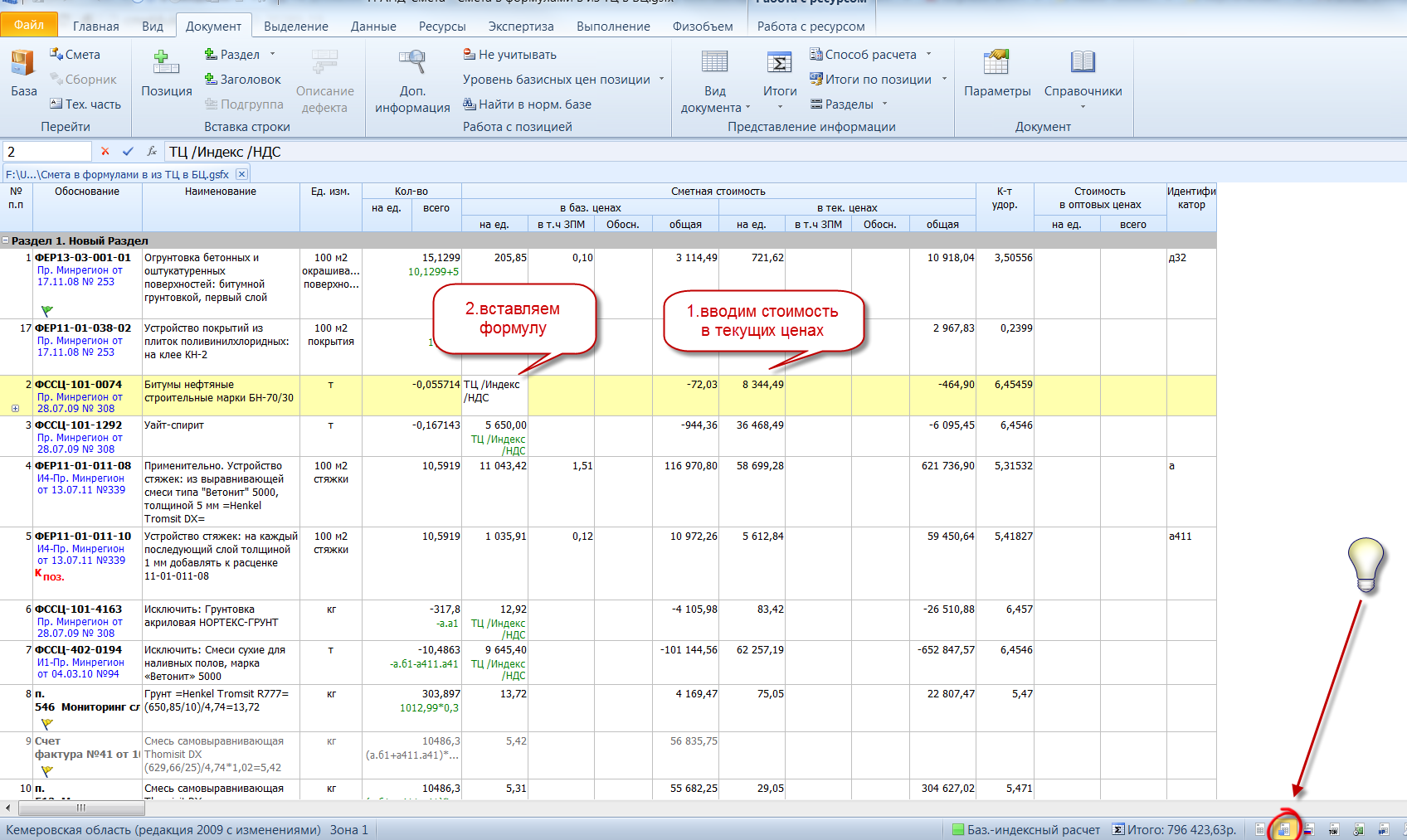Image resolution: width=1407 pixels, height=840 pixels.
Task: Toggle the Не учитывать option
Action: 509,55
